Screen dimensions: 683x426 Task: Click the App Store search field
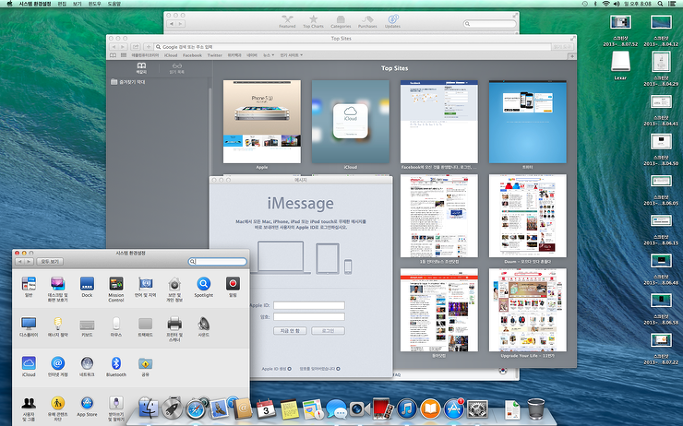coord(490,24)
